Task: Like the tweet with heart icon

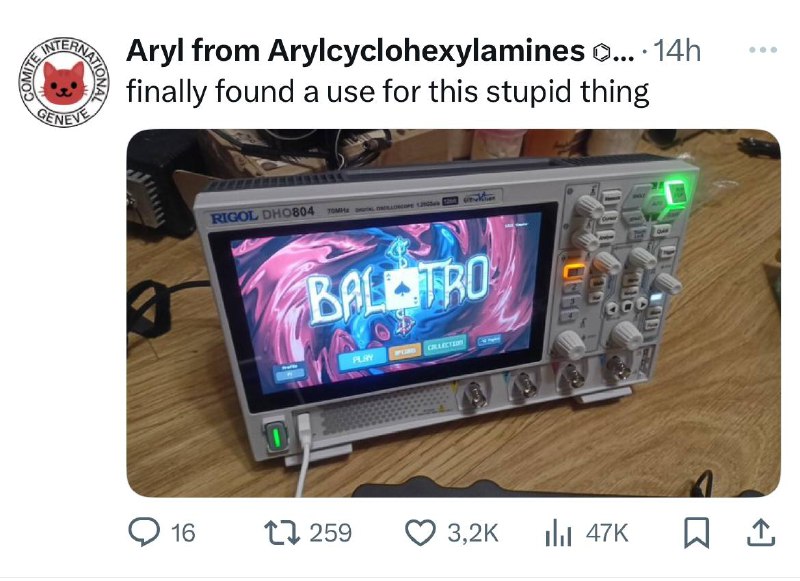Action: click(x=420, y=532)
